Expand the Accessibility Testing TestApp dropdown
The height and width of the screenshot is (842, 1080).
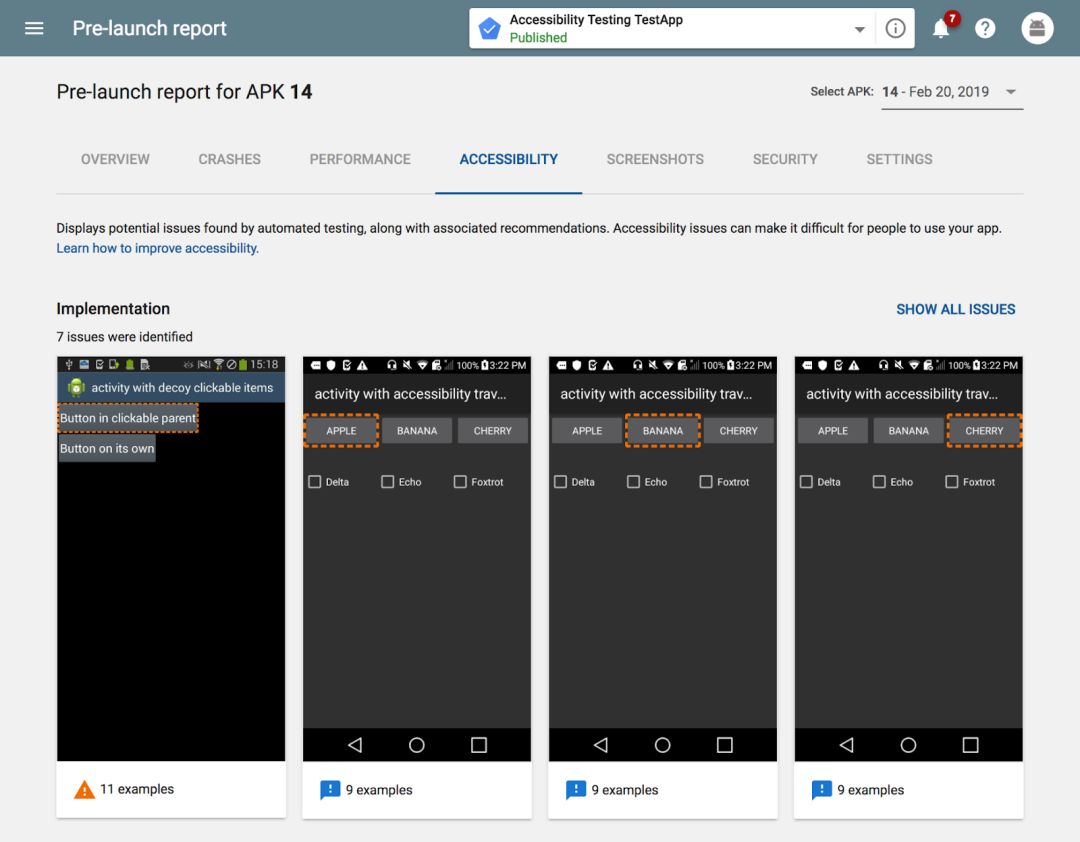pyautogui.click(x=859, y=30)
